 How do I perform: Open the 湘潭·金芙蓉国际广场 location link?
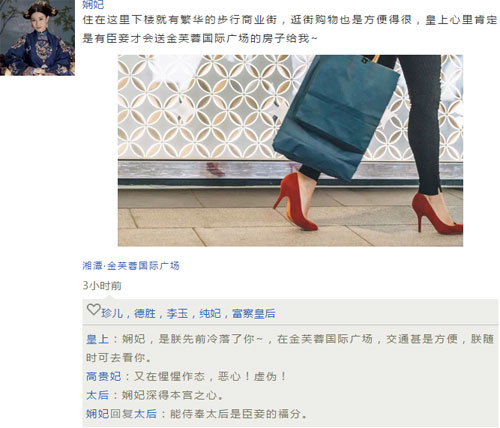131,266
